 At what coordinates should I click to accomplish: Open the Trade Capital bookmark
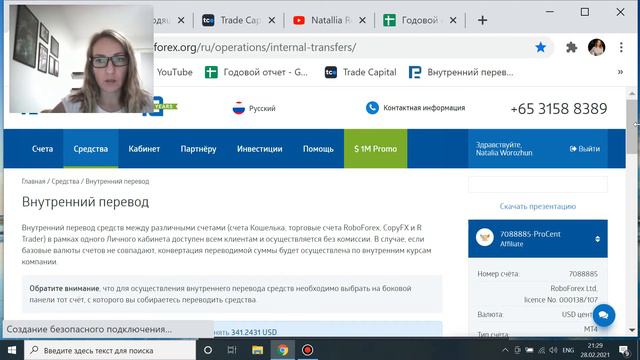(x=360, y=72)
